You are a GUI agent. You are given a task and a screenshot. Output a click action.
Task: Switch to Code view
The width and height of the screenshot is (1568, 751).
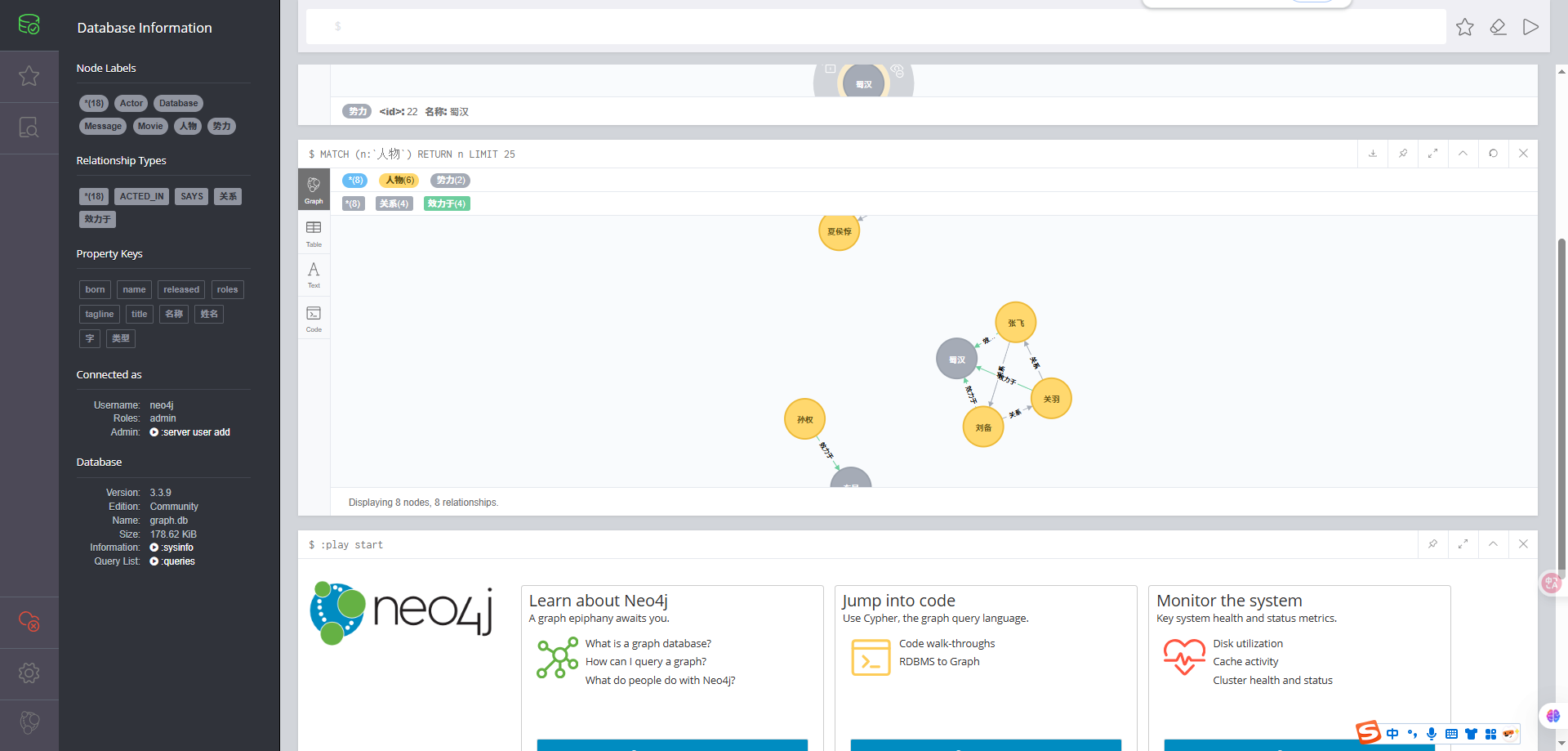coord(314,319)
